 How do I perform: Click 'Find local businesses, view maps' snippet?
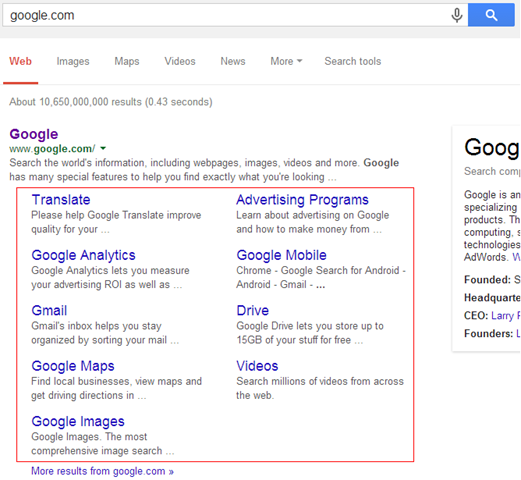pyautogui.click(x=117, y=381)
